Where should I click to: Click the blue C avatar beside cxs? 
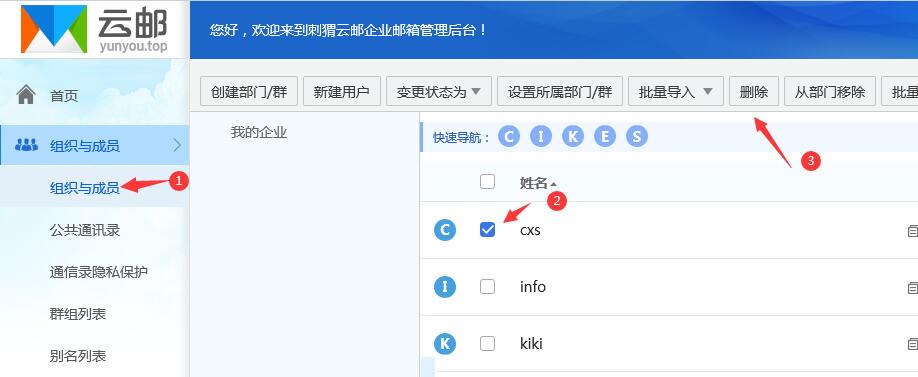point(445,230)
